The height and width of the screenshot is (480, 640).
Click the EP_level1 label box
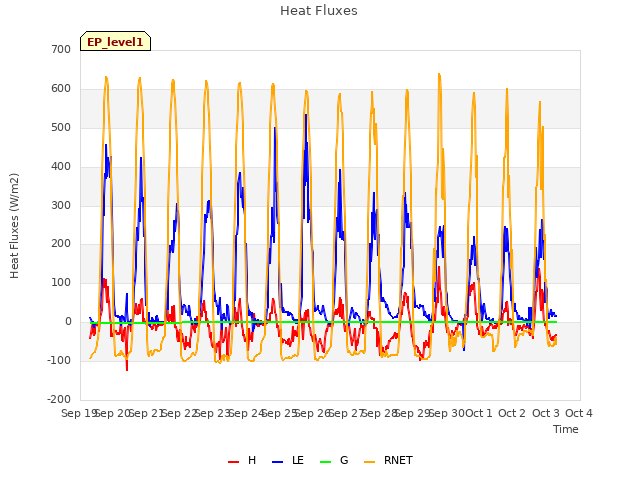(116, 42)
